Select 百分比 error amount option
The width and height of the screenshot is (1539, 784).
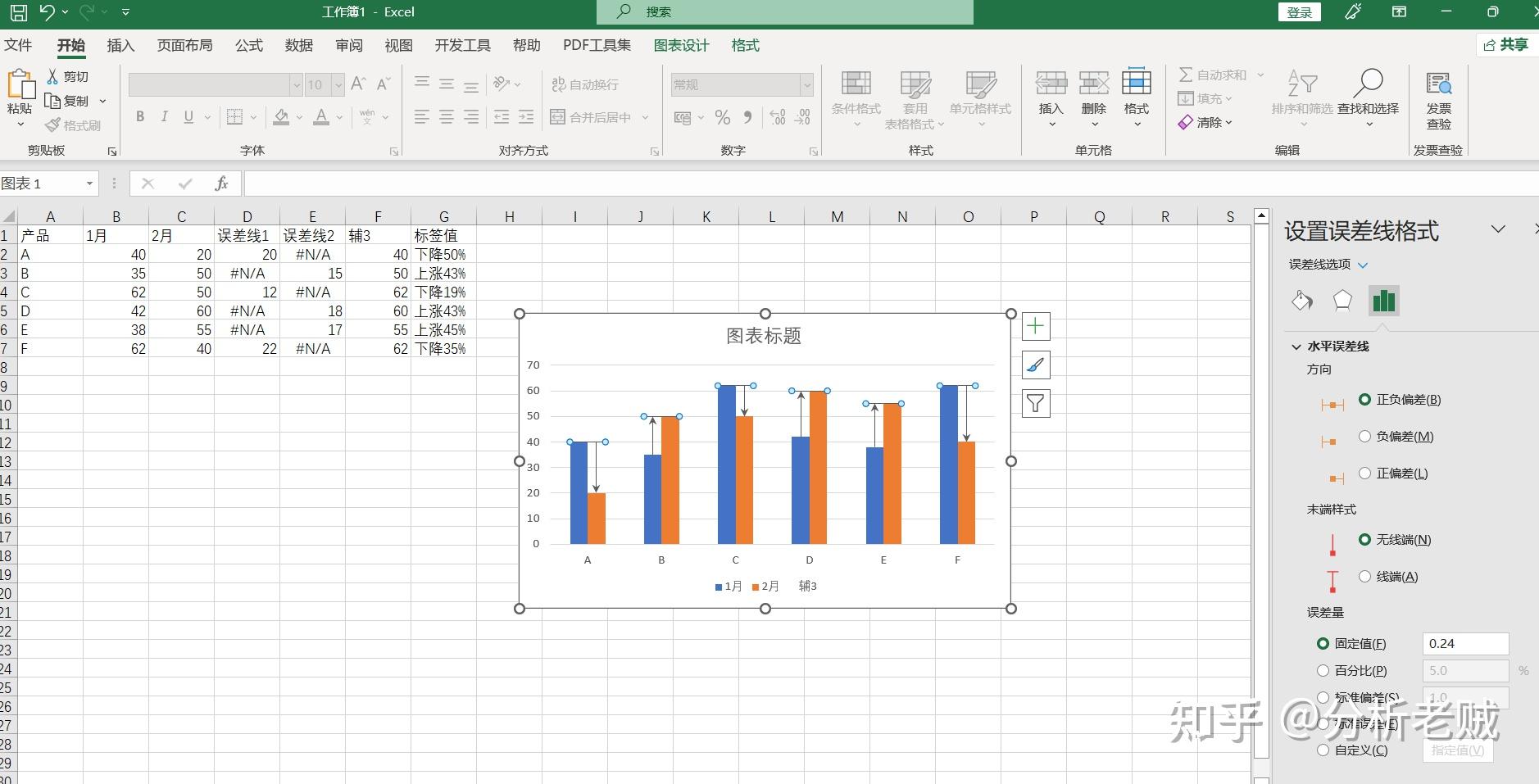click(1351, 671)
